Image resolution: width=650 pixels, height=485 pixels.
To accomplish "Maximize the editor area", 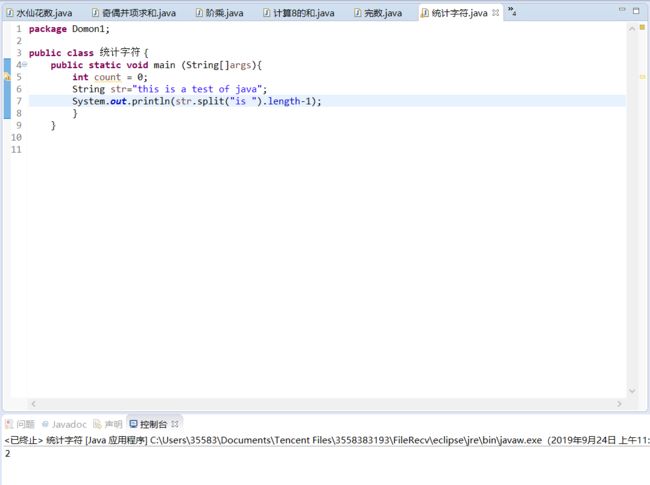I will pyautogui.click(x=636, y=11).
